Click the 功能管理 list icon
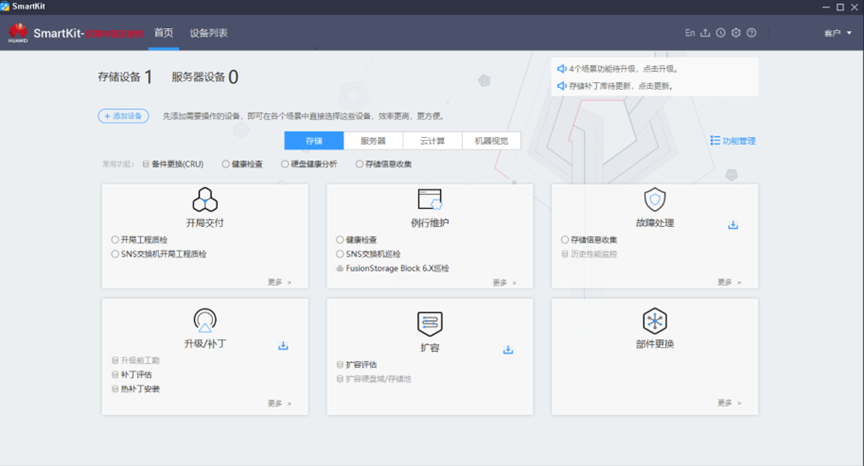This screenshot has width=864, height=466. click(x=715, y=140)
